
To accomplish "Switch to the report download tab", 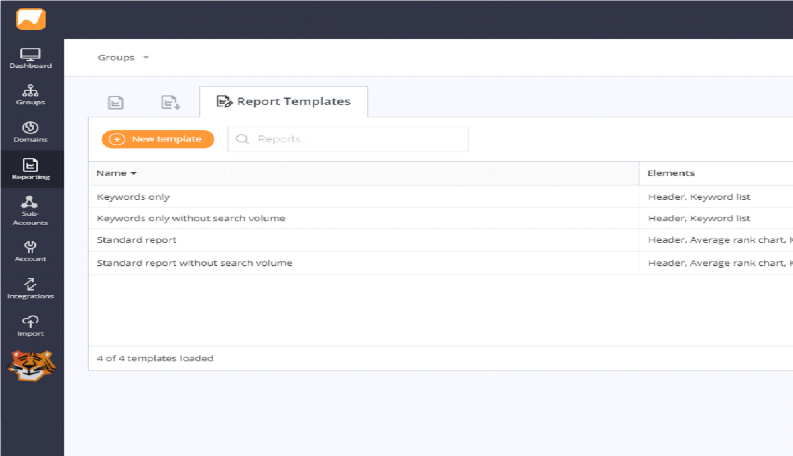I will click(x=170, y=103).
